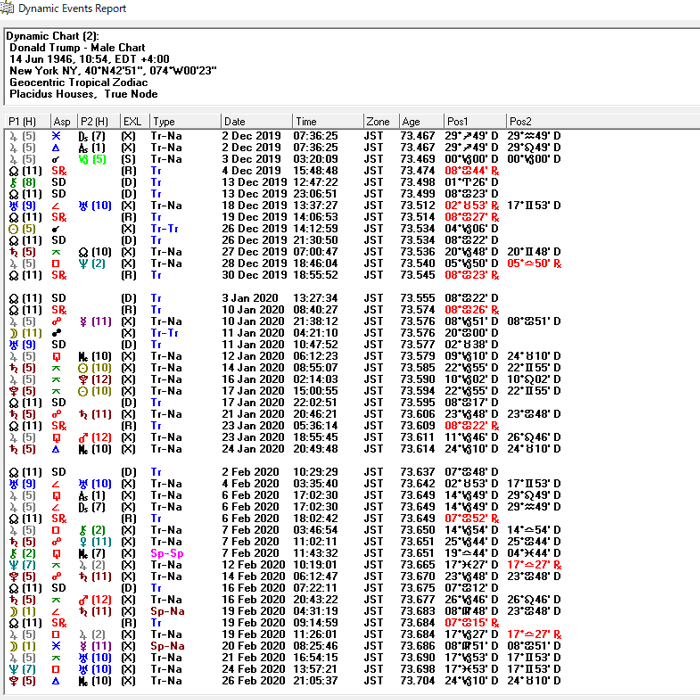This screenshot has height=700, width=700.
Task: Click the 'Tr-Tr' type at 14:12:59
Action: [x=165, y=229]
